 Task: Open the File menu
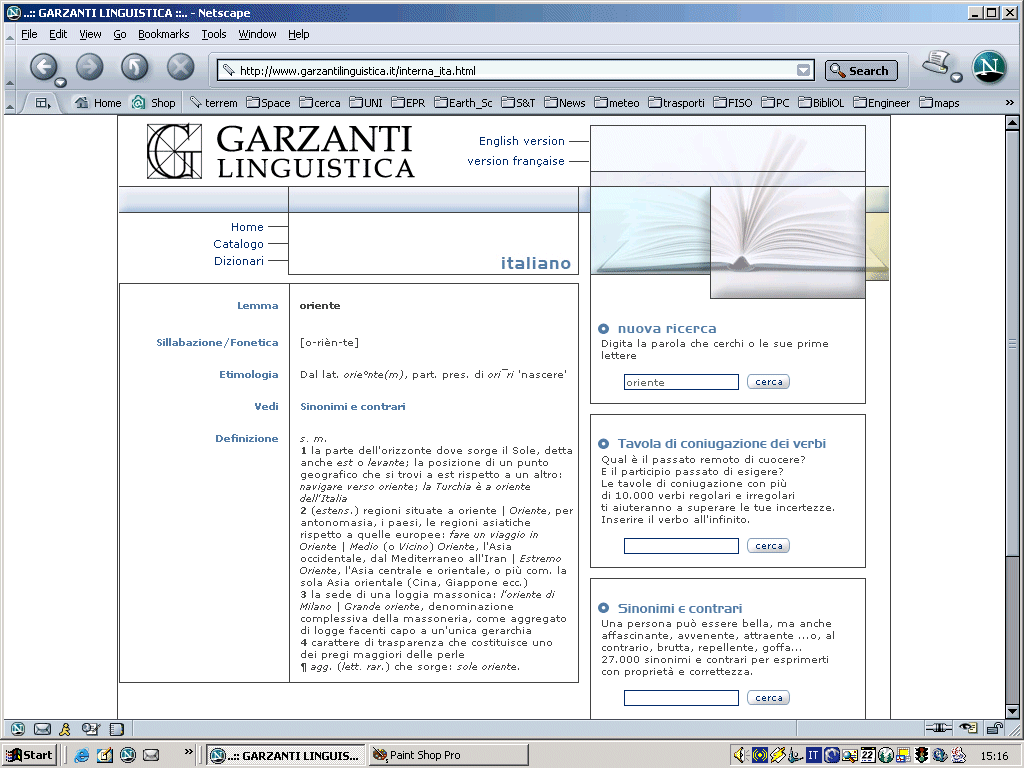click(29, 34)
